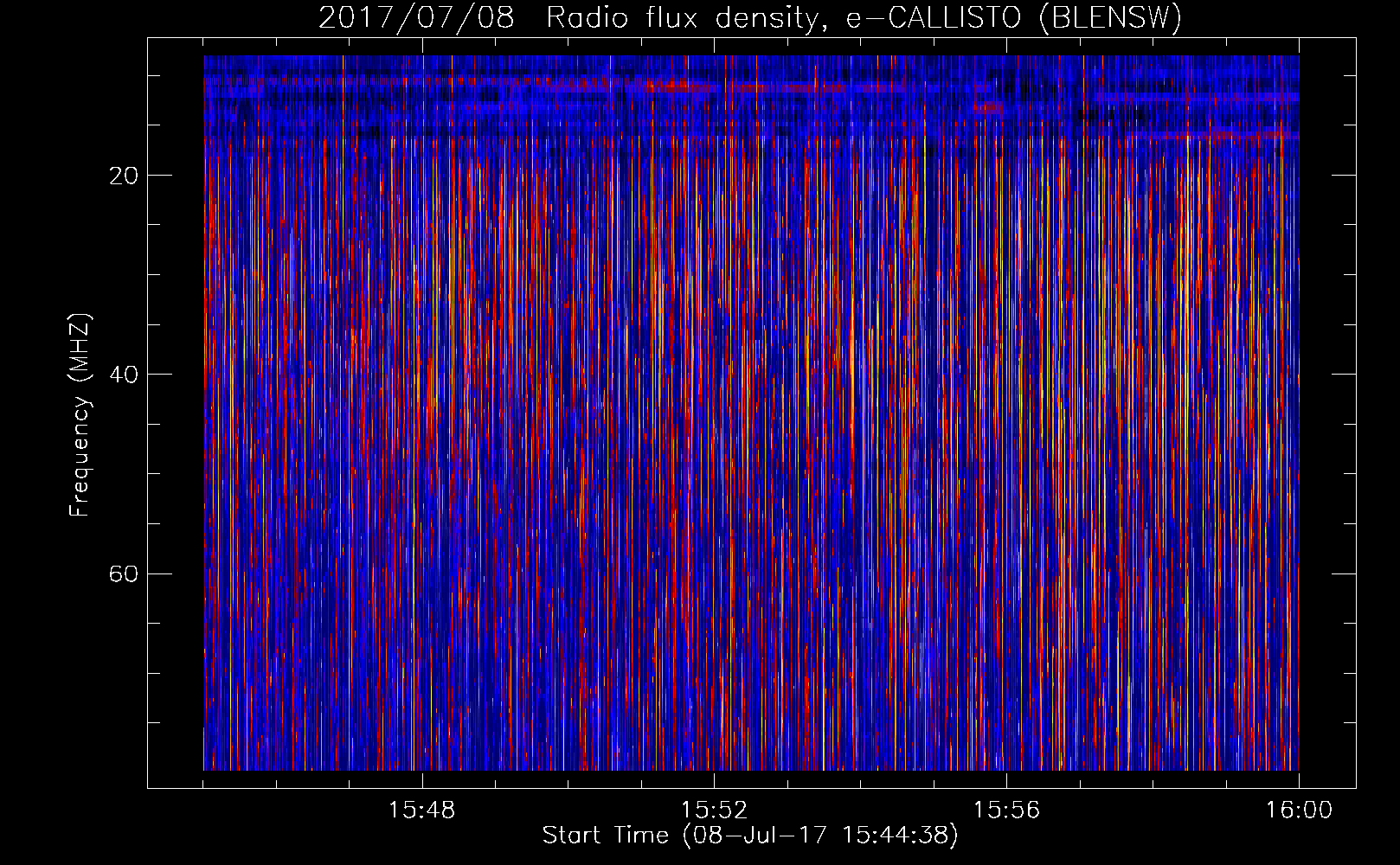Click the 20 frequency tick label
This screenshot has height=865, width=1400.
(124, 176)
